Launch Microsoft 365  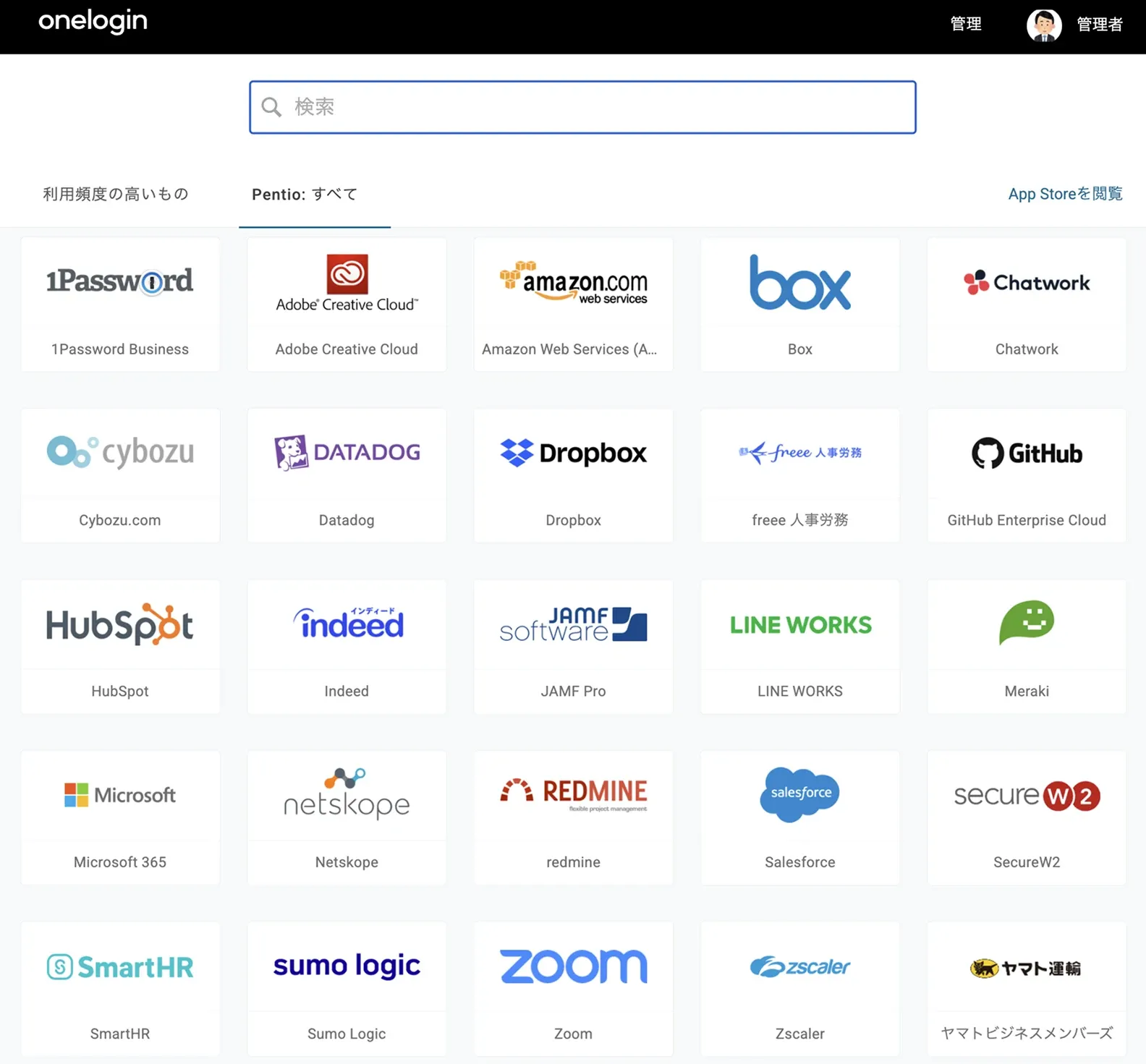(120, 817)
